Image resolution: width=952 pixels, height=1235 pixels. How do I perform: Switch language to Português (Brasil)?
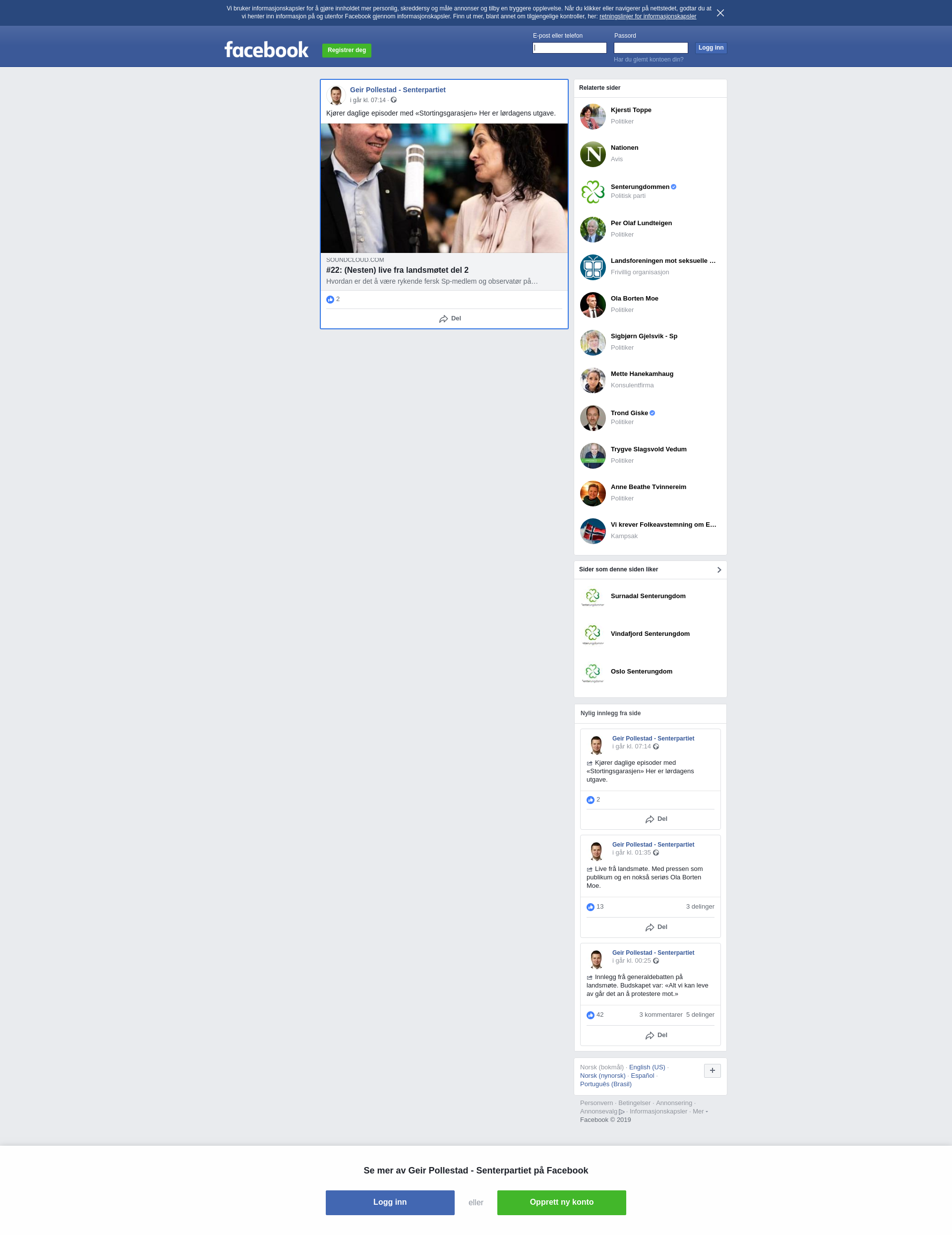point(605,1084)
